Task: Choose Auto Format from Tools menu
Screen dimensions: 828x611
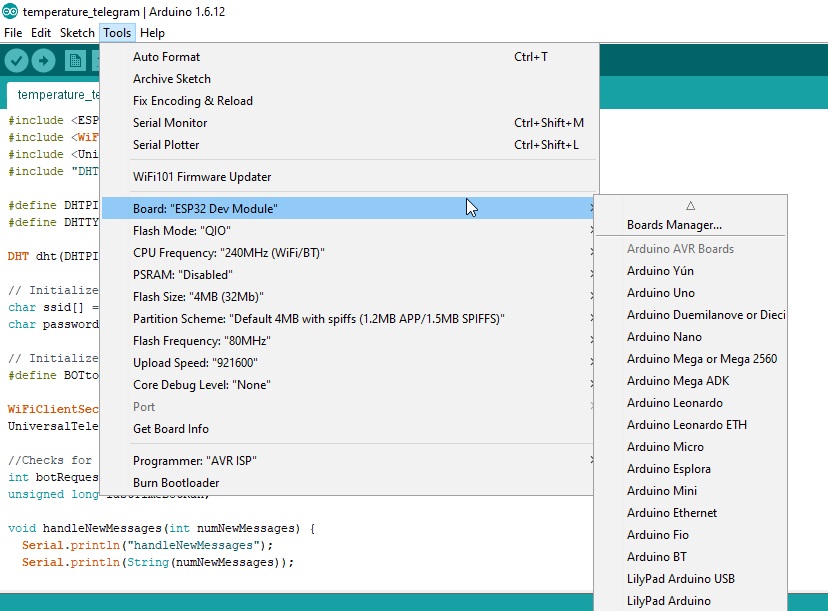Action: pos(350,57)
